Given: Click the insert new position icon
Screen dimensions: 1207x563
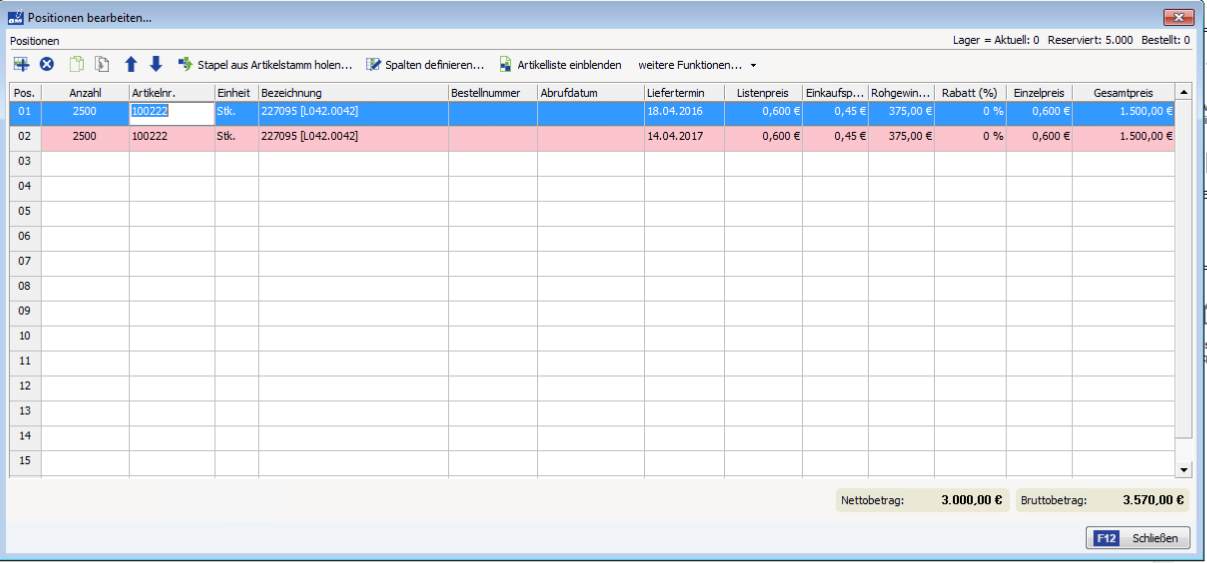Looking at the screenshot, I should [21, 64].
